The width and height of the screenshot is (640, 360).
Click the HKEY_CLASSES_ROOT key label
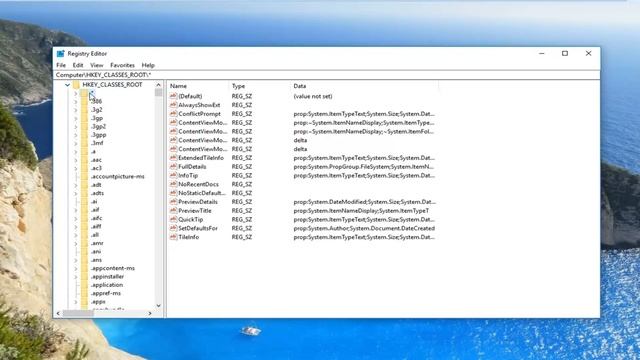tap(112, 84)
